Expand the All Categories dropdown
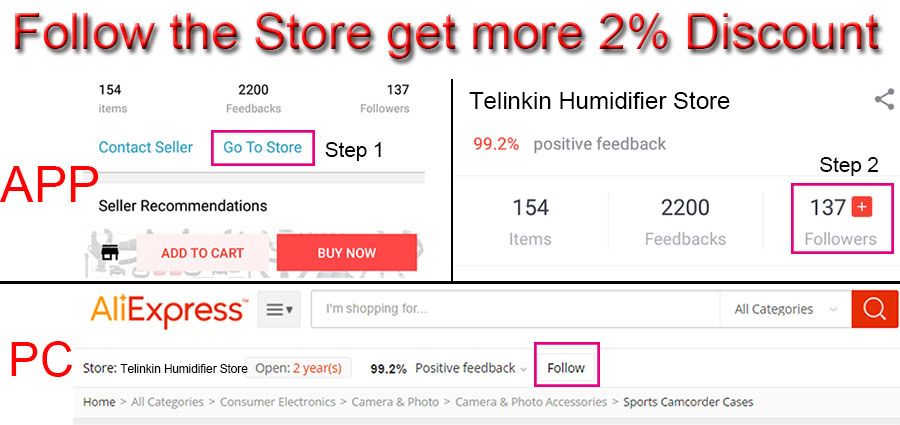 tap(785, 309)
